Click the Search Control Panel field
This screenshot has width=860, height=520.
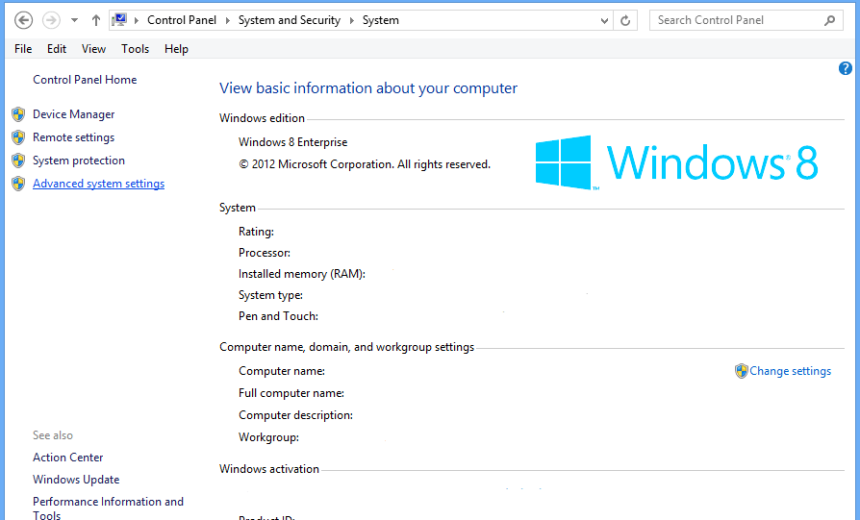[x=735, y=20]
